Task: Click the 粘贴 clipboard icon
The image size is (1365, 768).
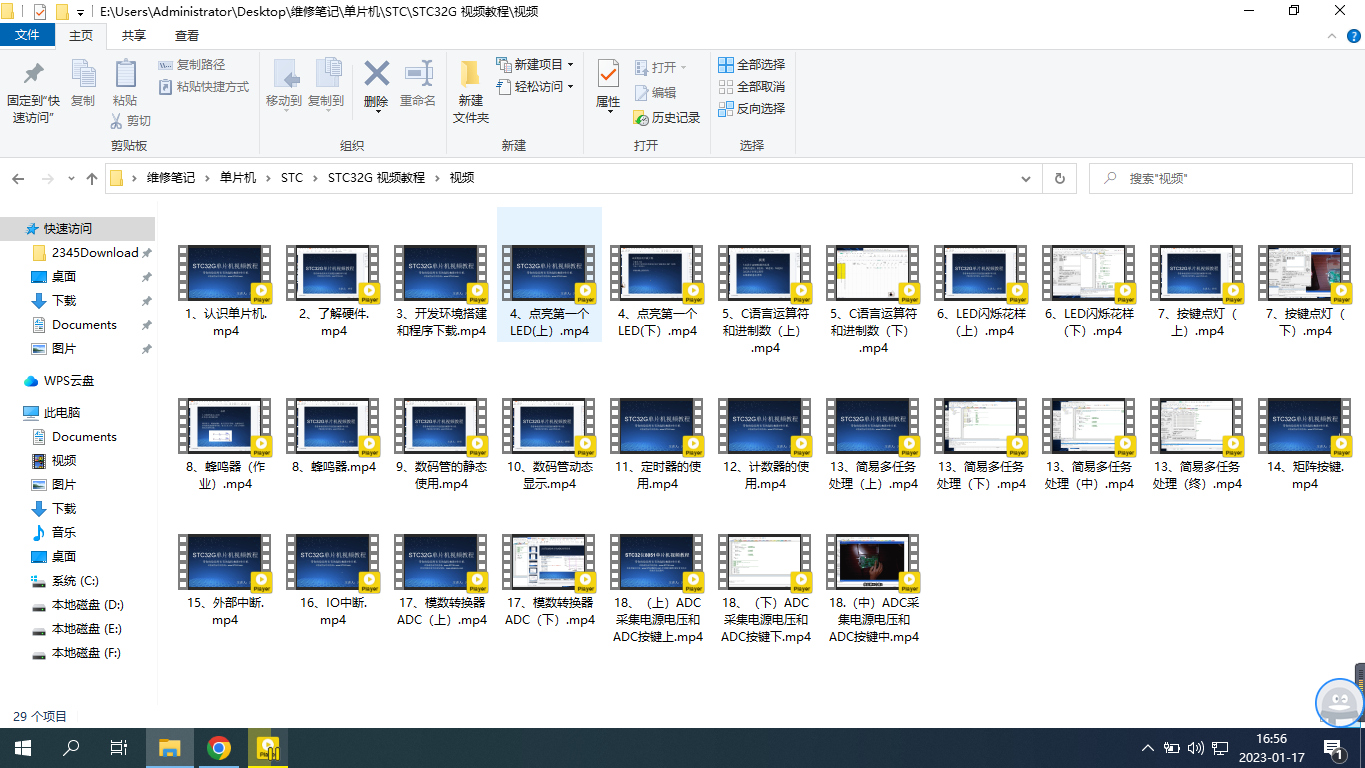Action: tap(125, 74)
